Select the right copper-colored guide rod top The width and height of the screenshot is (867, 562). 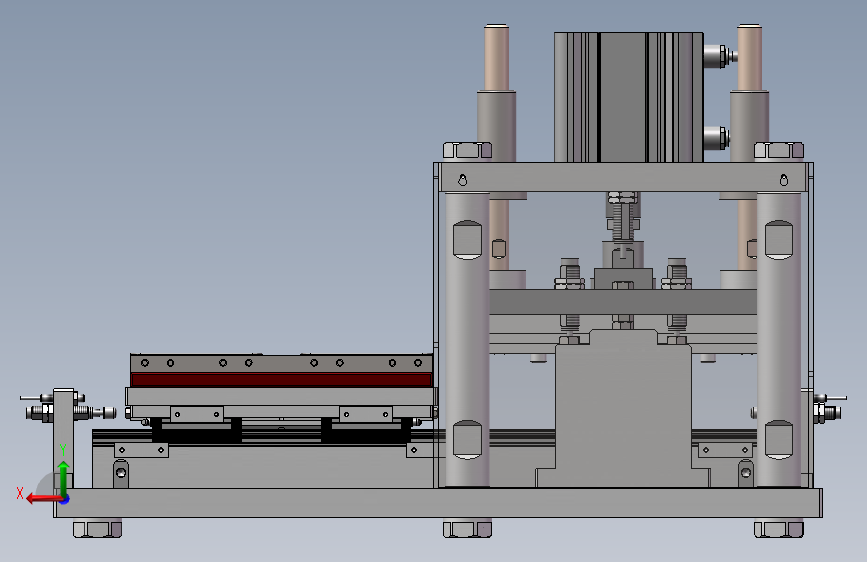(x=750, y=58)
